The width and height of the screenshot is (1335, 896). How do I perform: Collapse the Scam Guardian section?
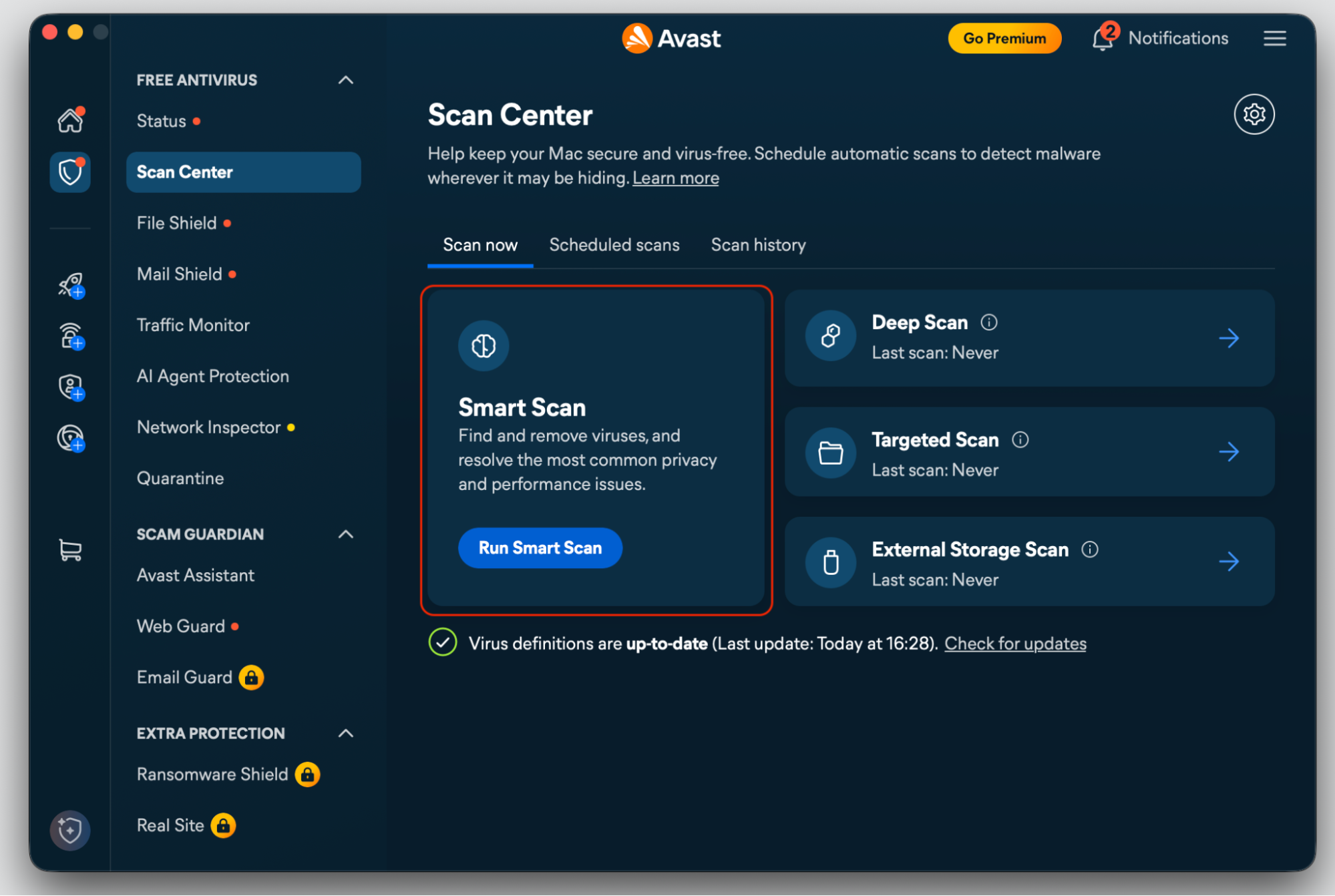click(345, 534)
